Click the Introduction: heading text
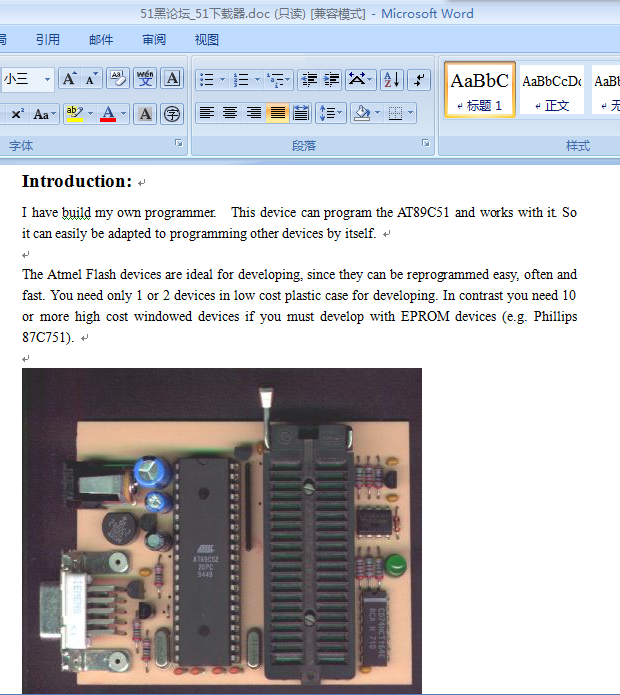Screen dimensions: 620x695 point(77,181)
